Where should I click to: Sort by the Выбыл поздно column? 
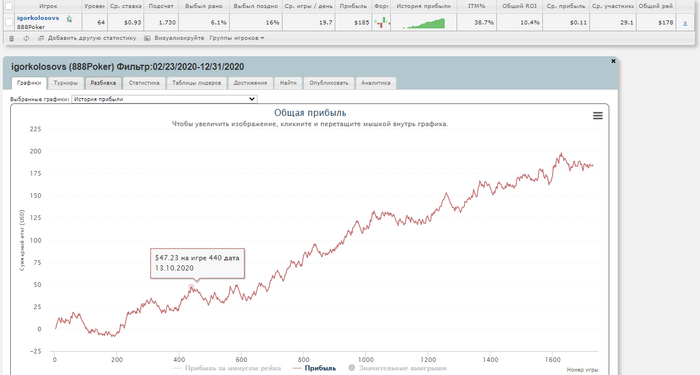(x=256, y=6)
